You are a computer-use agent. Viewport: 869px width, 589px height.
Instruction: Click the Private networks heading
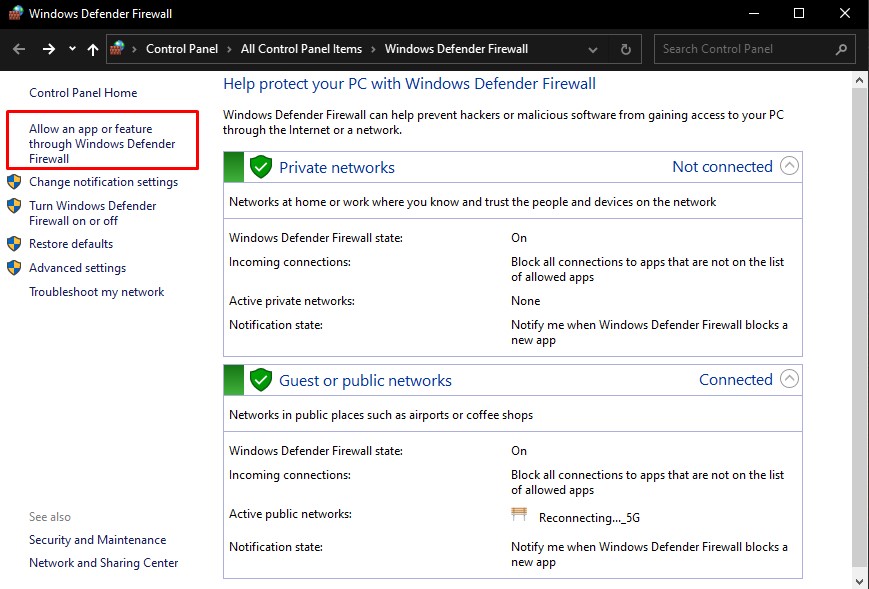[x=337, y=167]
